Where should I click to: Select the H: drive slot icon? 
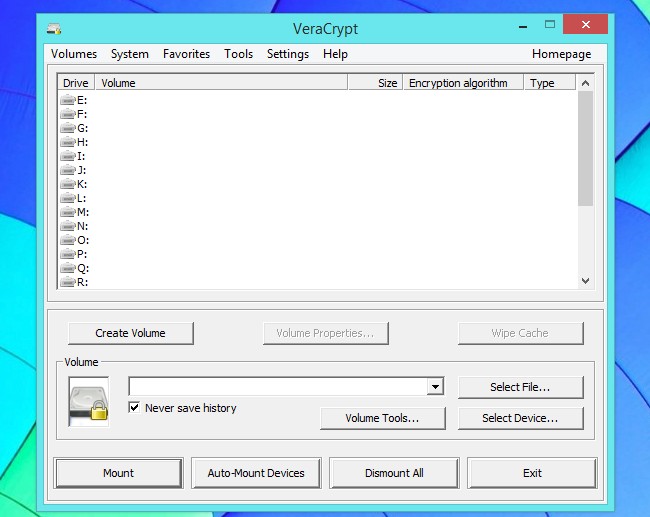68,142
